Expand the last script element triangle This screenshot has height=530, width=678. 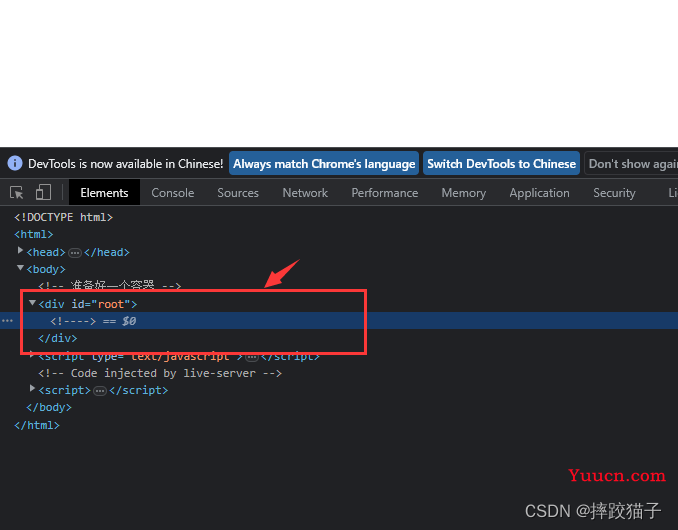point(32,388)
